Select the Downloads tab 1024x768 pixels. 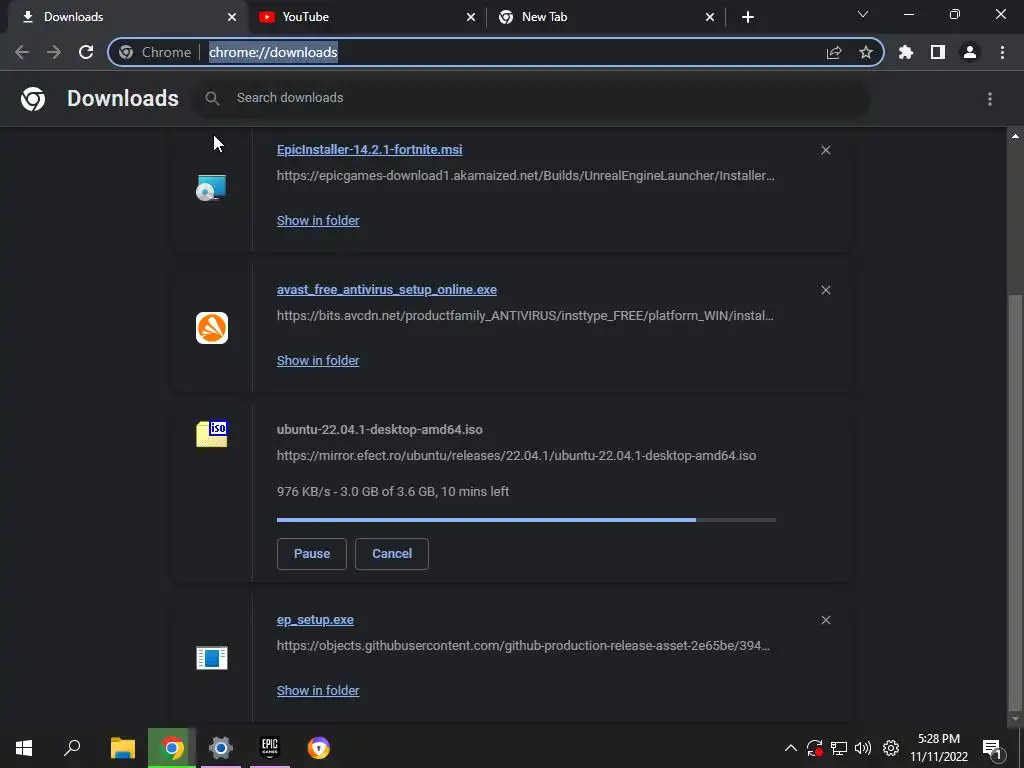click(x=127, y=17)
